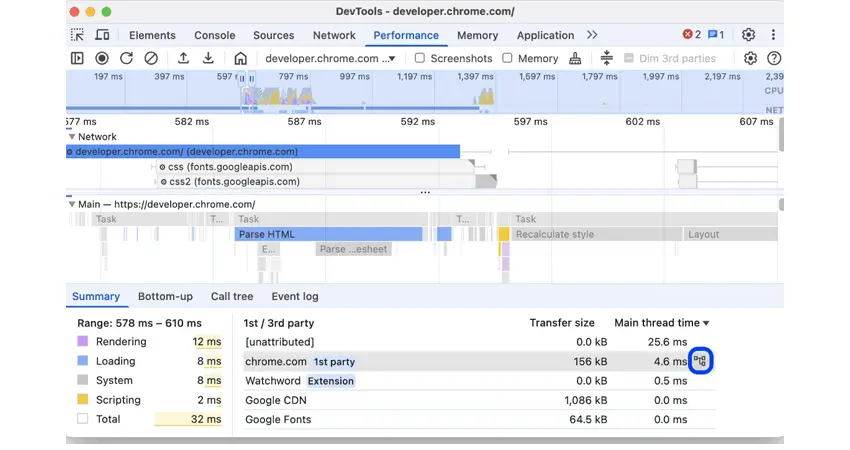Image resolution: width=850 pixels, height=450 pixels.
Task: Toggle the device toolbar icon
Action: (102, 35)
